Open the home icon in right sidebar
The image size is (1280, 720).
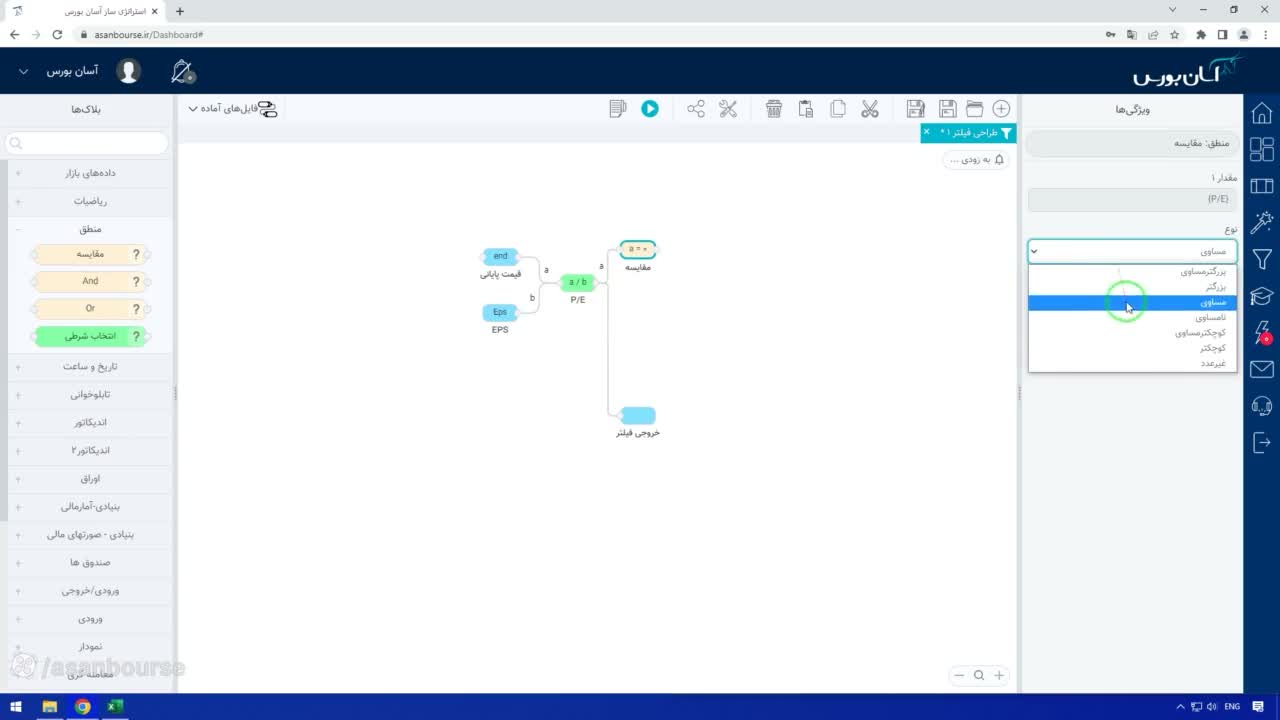coord(1262,113)
